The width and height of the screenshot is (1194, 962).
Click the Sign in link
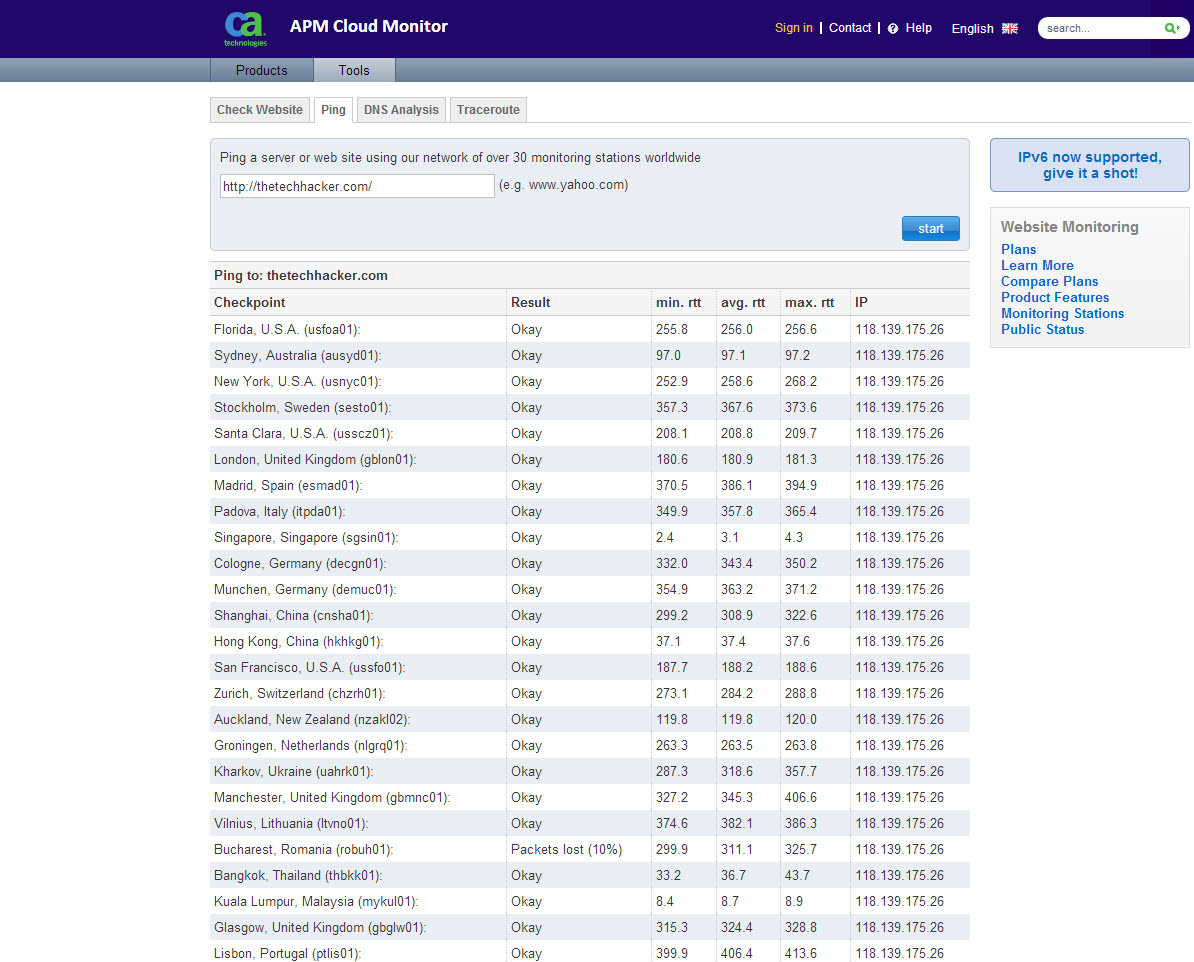(793, 27)
